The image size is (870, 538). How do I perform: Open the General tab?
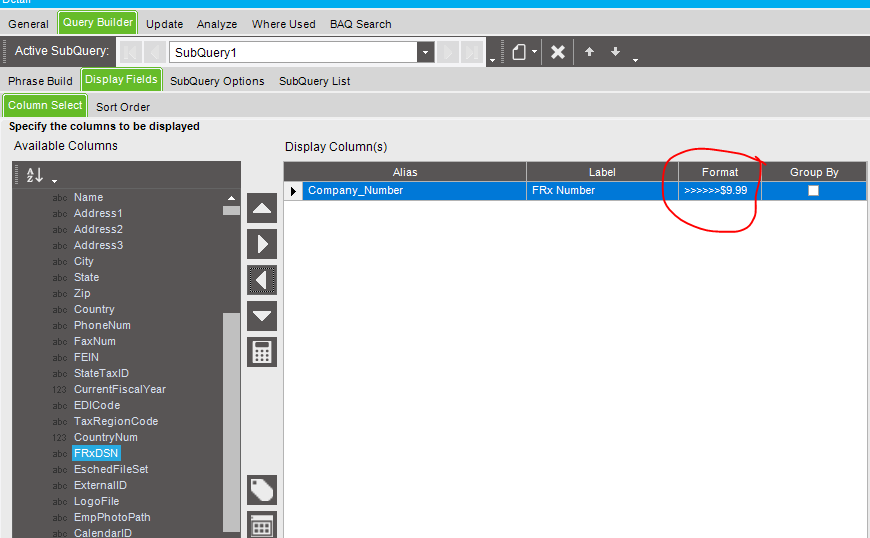click(28, 24)
